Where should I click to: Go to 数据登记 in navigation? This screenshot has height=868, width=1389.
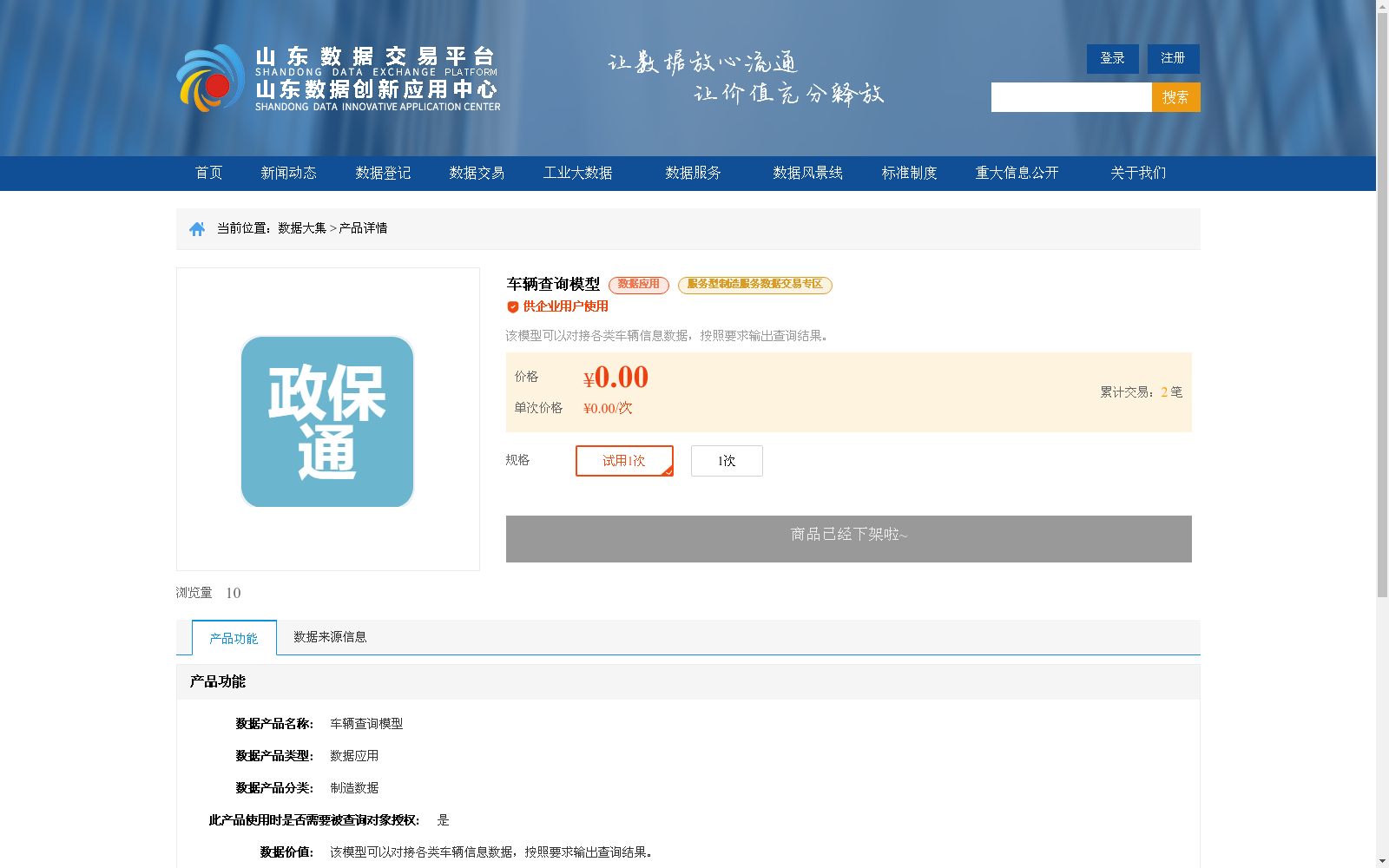pos(383,173)
